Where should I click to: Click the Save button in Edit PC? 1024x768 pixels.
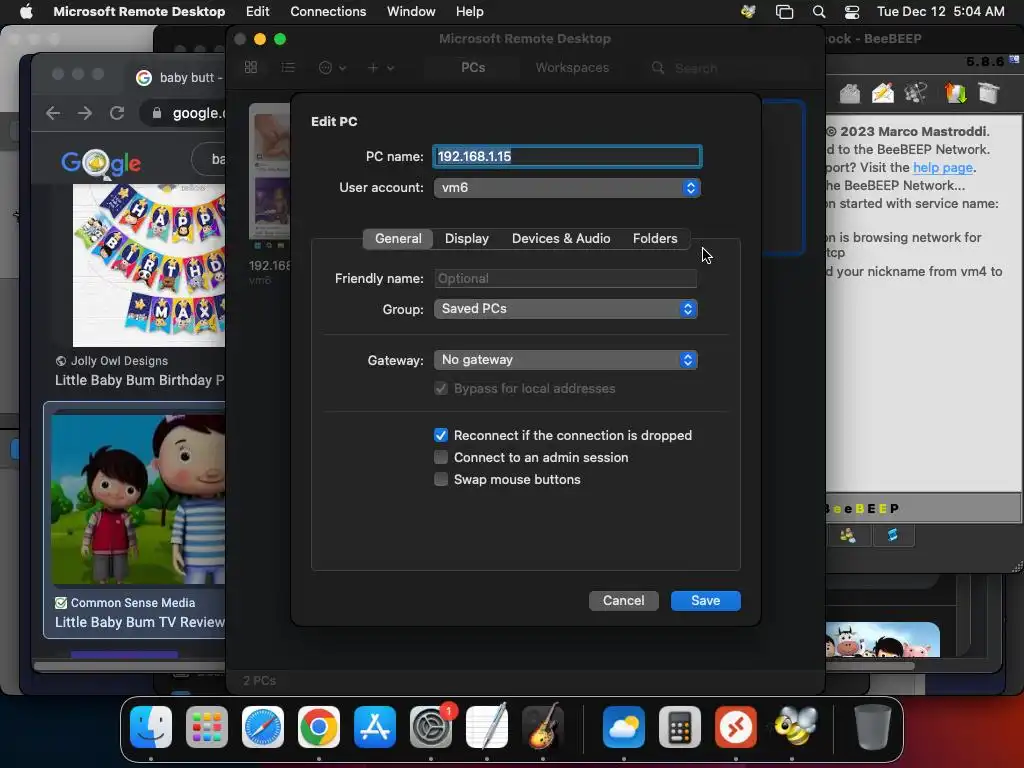[705, 600]
